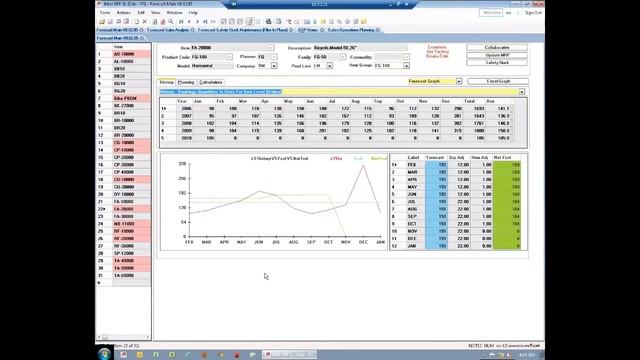The image size is (640, 360).
Task: Click the Model input field
Action: [212, 66]
